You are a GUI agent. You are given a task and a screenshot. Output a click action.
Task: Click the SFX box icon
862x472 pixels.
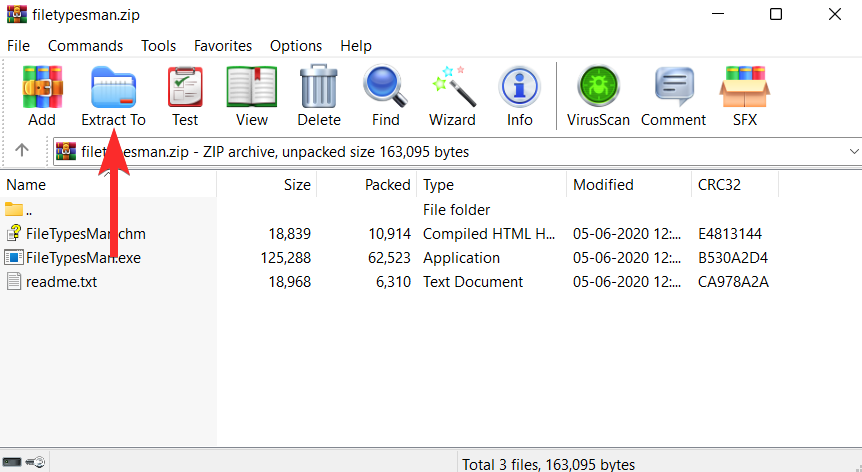tap(745, 86)
